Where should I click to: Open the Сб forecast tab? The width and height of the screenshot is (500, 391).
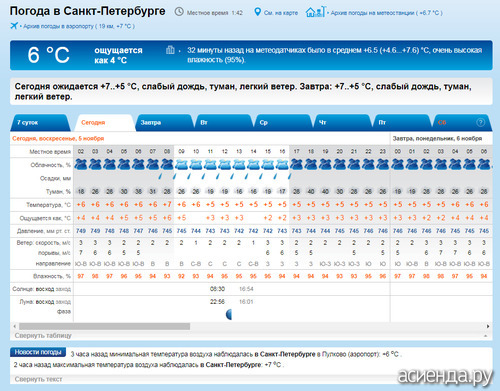(x=462, y=122)
